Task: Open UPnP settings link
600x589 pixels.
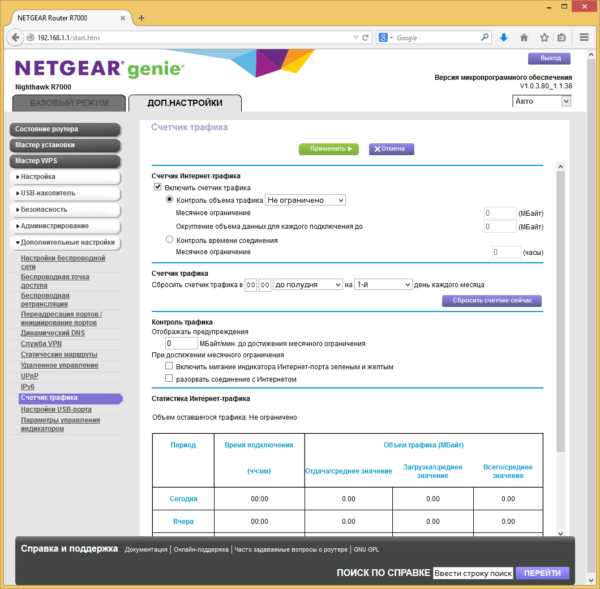Action: coord(29,376)
